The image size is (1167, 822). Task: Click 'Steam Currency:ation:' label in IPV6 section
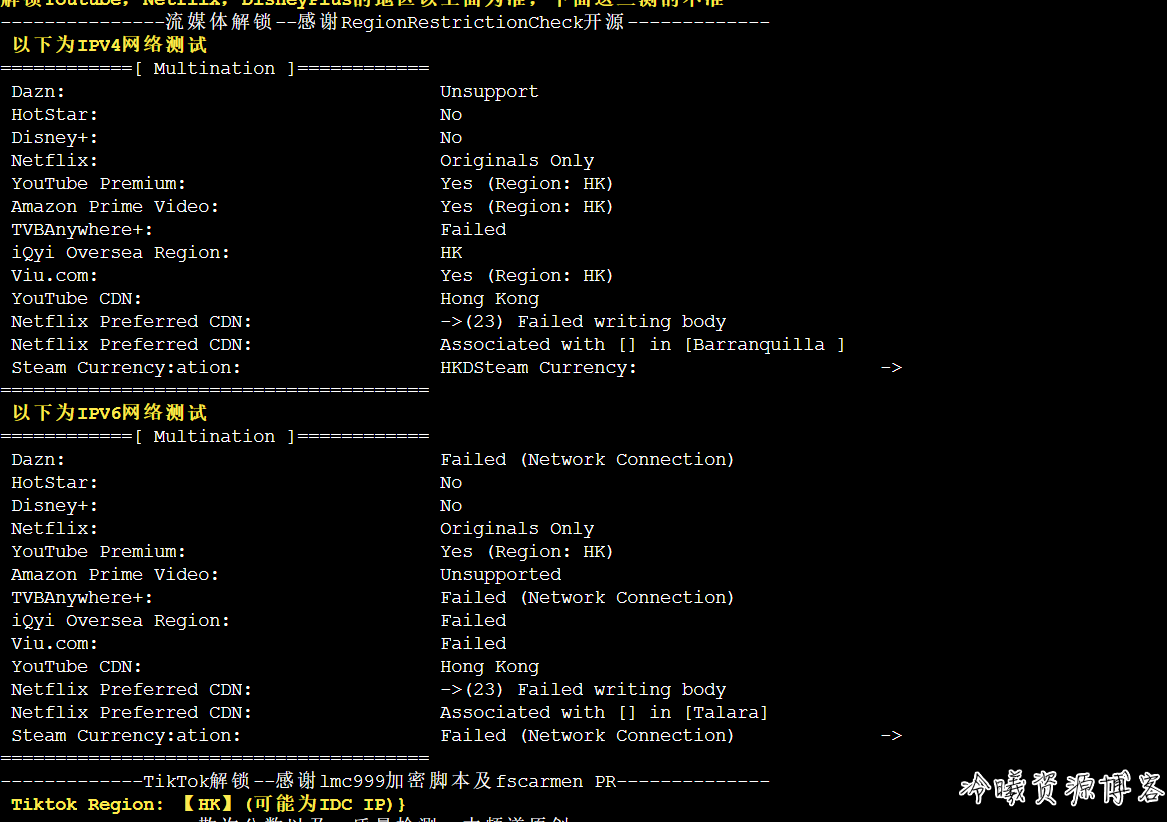[x=126, y=736]
